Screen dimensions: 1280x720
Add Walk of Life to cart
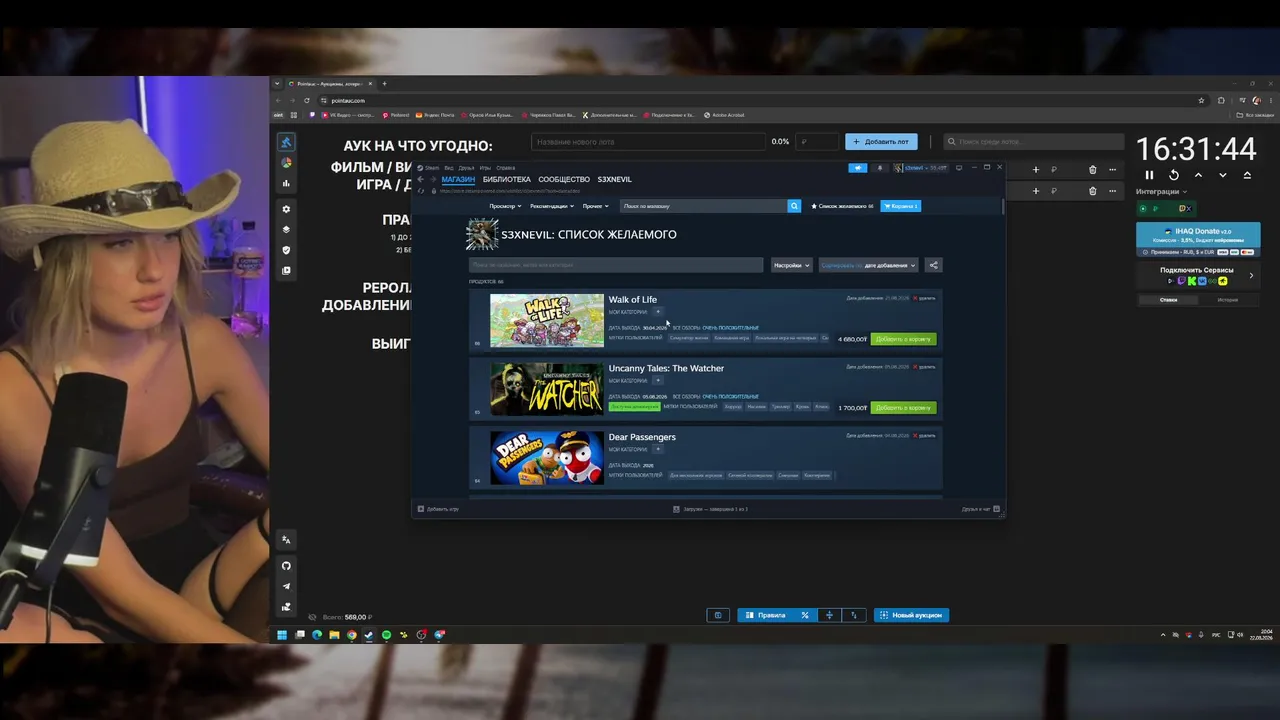click(904, 339)
